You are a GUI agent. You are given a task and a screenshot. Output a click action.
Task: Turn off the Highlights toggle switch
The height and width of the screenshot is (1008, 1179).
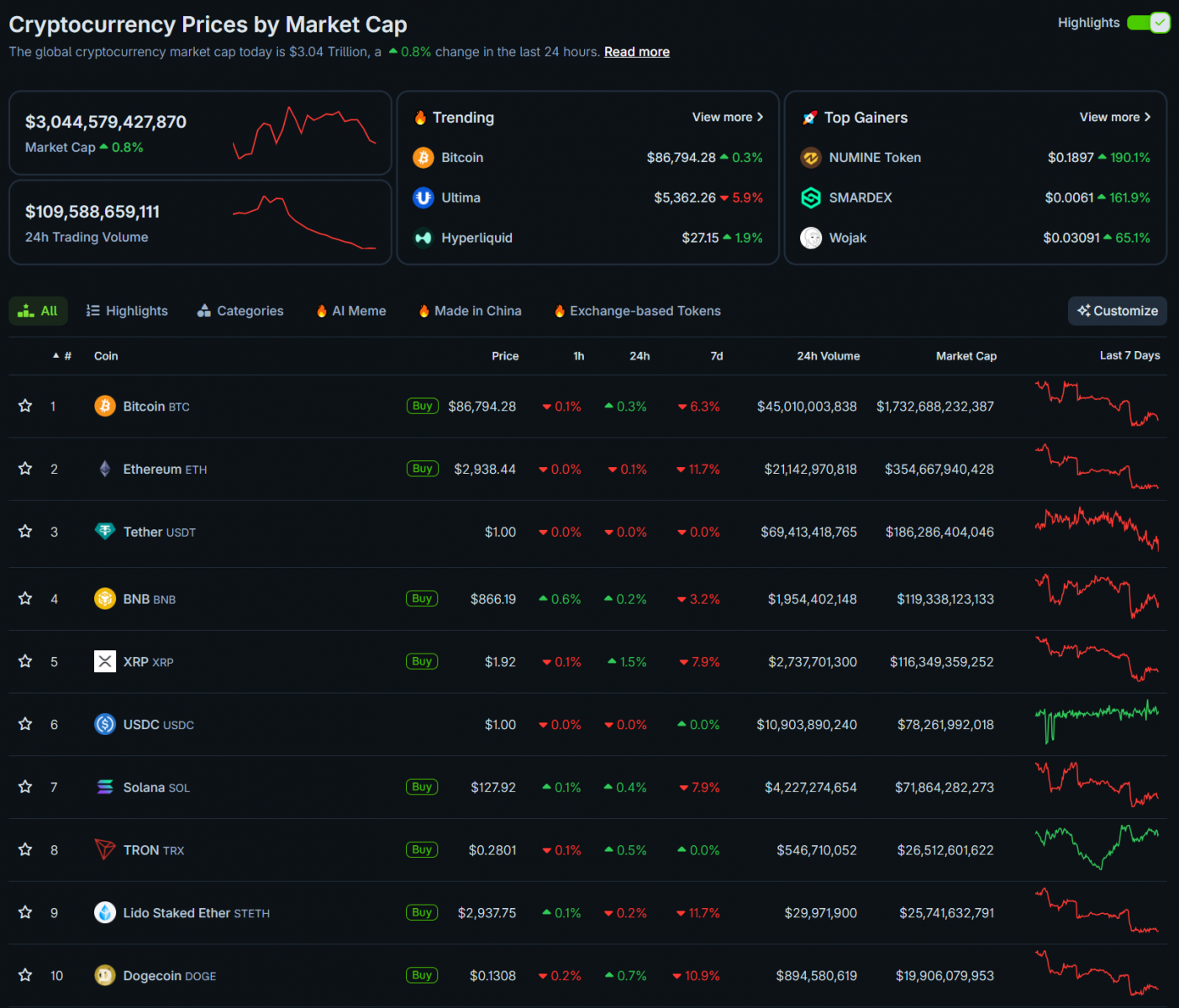coord(1148,23)
